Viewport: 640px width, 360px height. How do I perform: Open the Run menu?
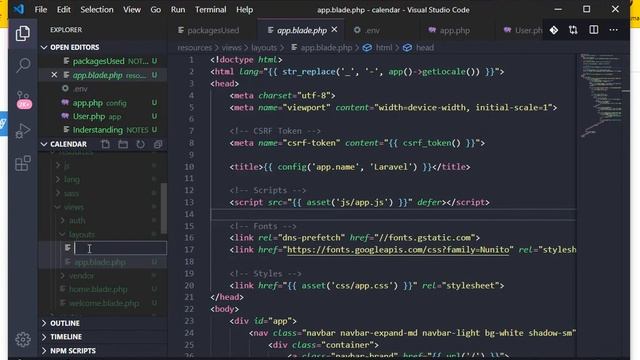click(178, 9)
